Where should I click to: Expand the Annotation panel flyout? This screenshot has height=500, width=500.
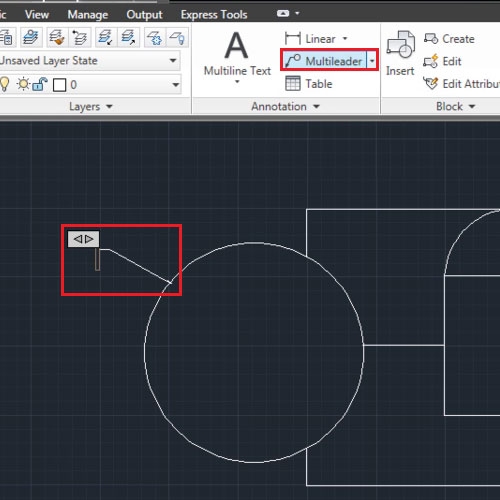click(286, 107)
